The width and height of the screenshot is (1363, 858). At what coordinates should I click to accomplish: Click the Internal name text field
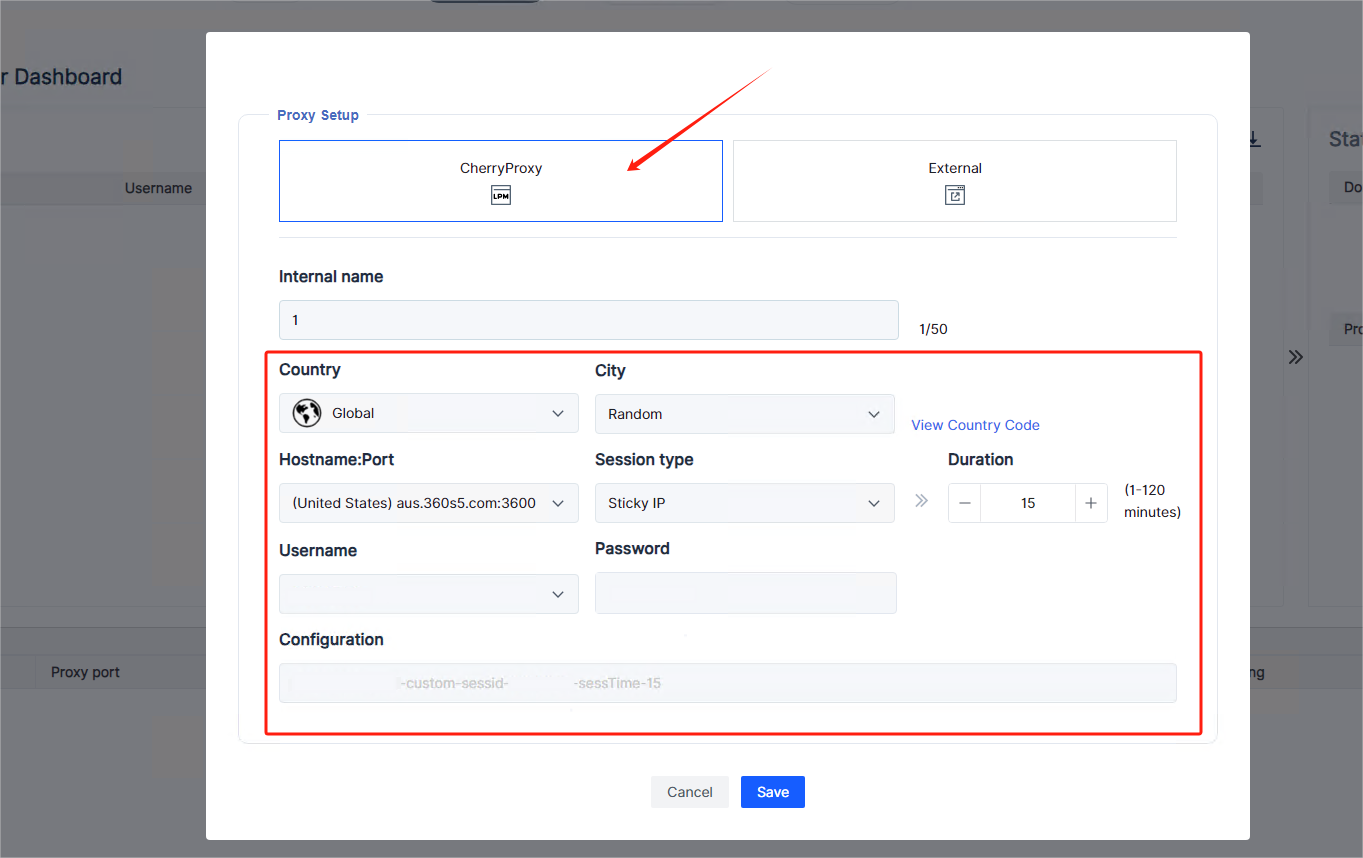pyautogui.click(x=588, y=320)
